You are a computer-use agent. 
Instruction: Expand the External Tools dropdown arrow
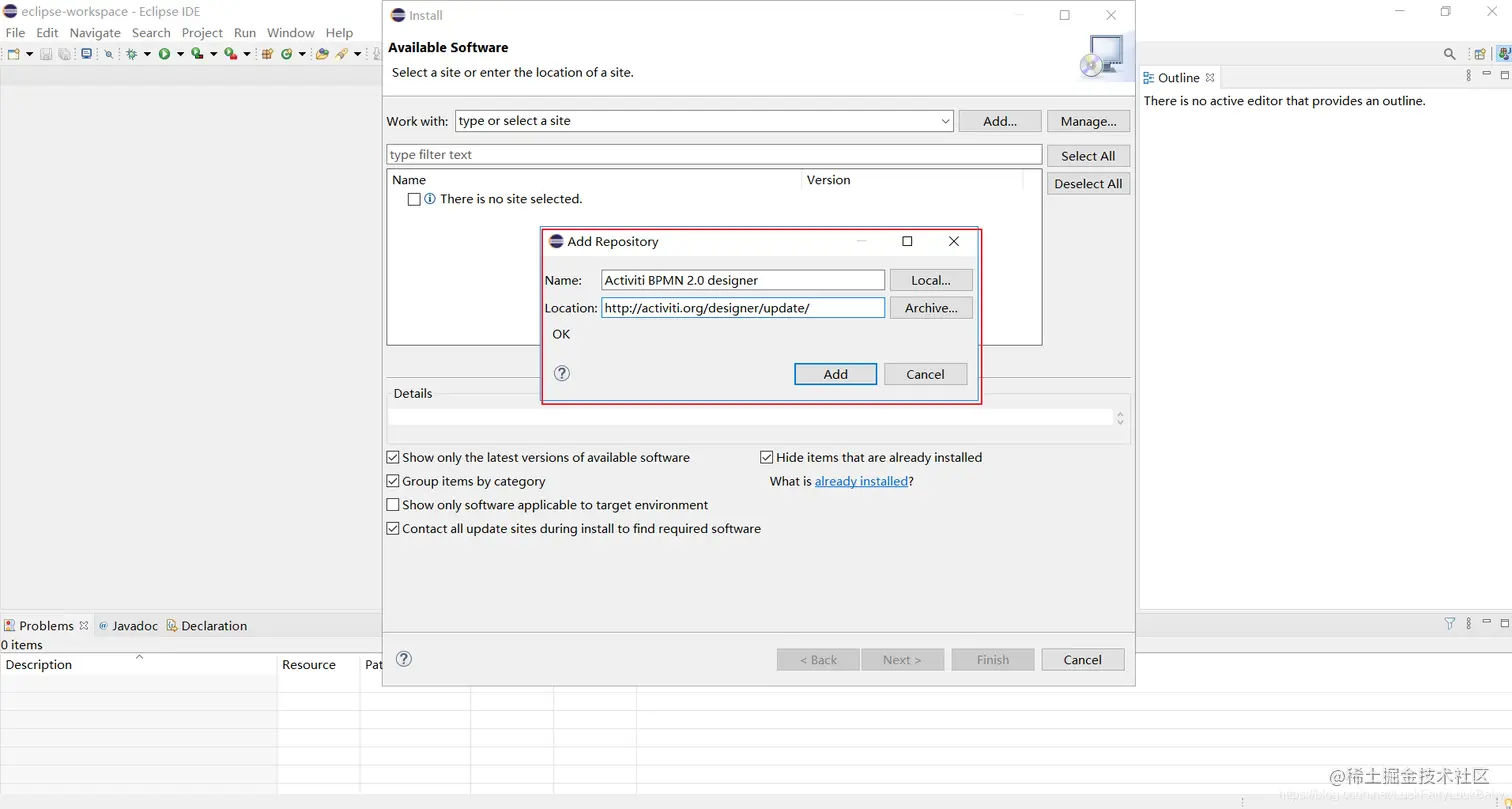pyautogui.click(x=247, y=54)
